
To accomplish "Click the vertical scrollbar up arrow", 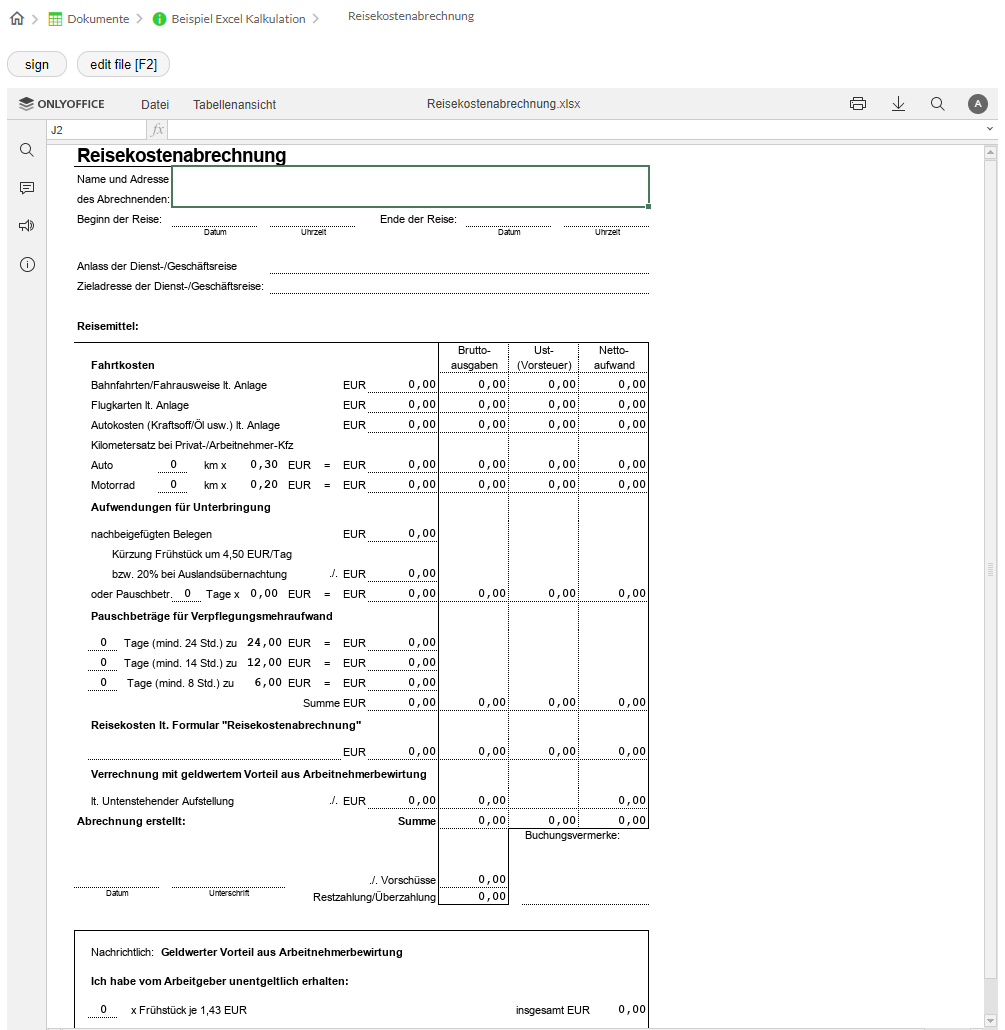I will coord(991,152).
